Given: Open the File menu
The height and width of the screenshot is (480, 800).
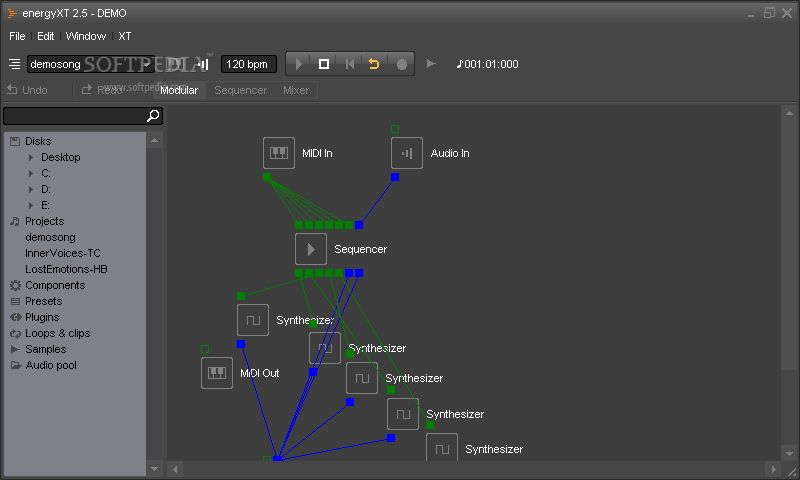Looking at the screenshot, I should [17, 36].
